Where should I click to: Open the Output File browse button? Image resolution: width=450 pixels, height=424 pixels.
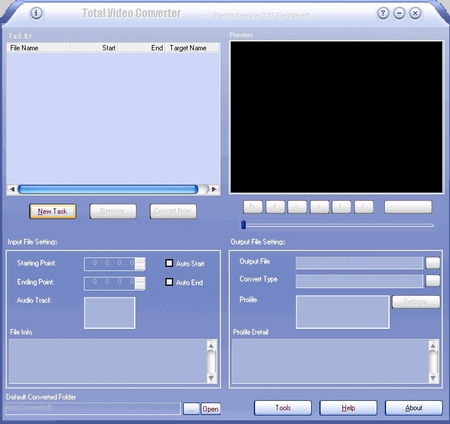[x=433, y=263]
